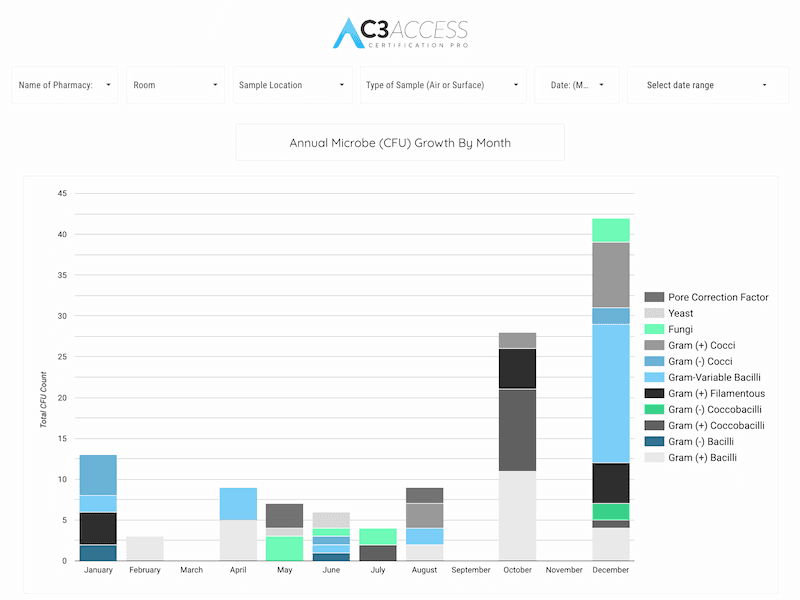The image size is (800, 600).
Task: Click the Gram (+) Coccobacilli segment in October bar
Action: 517,430
